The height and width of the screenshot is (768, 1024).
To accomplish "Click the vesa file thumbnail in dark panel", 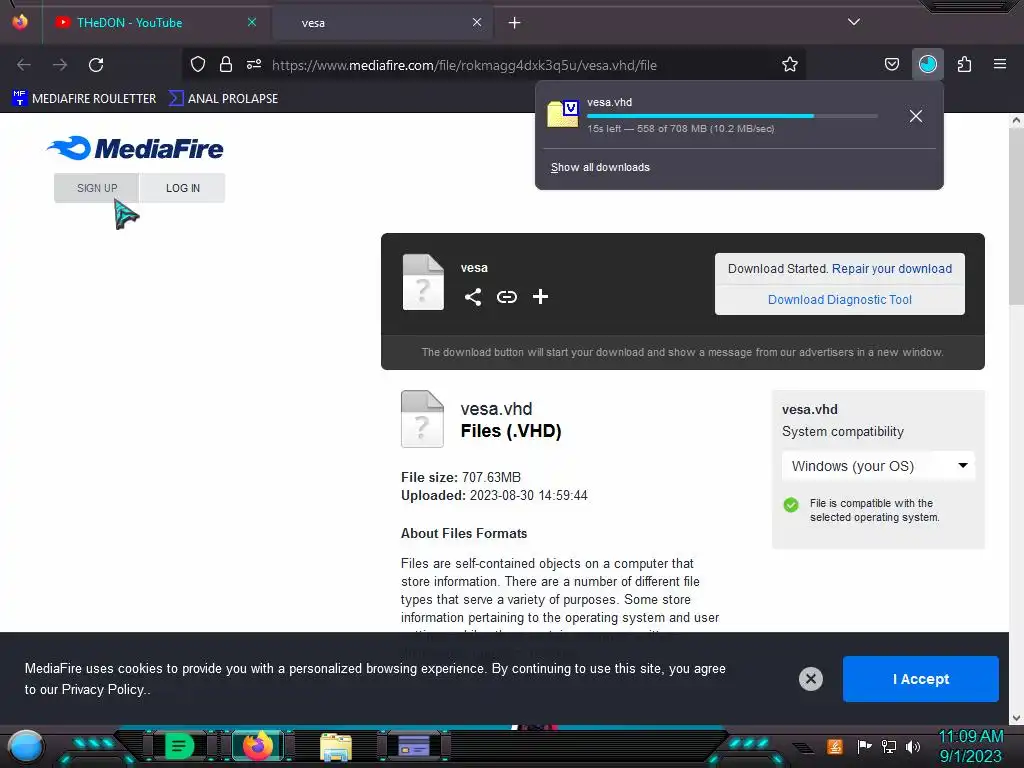I will pyautogui.click(x=423, y=282).
